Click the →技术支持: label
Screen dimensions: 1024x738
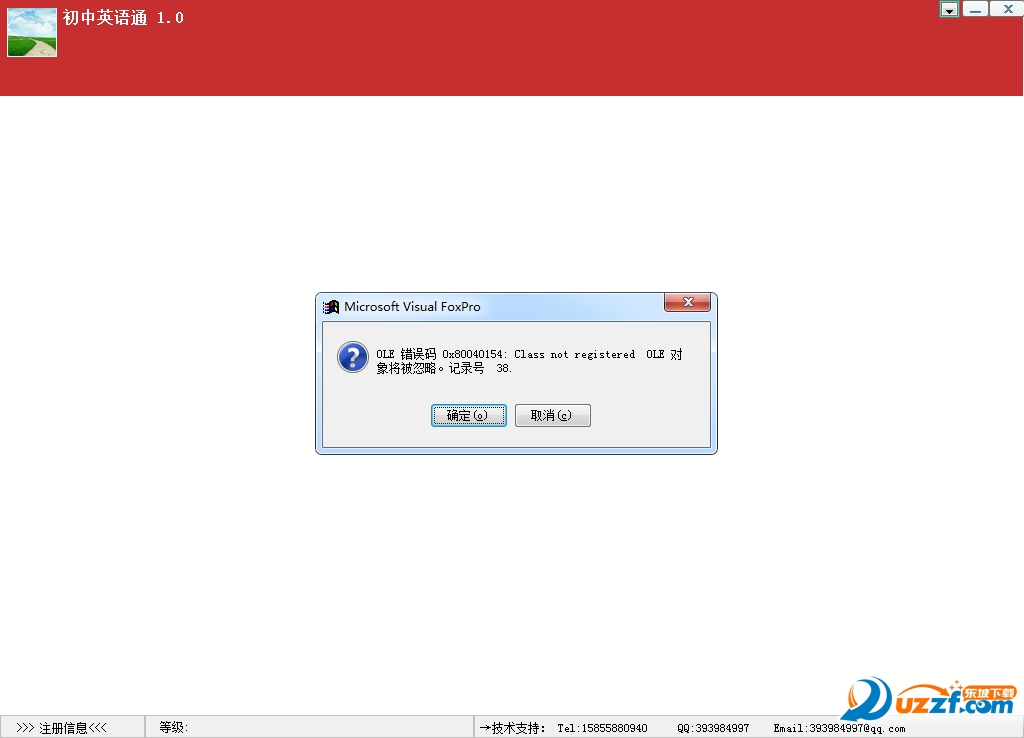[513, 728]
